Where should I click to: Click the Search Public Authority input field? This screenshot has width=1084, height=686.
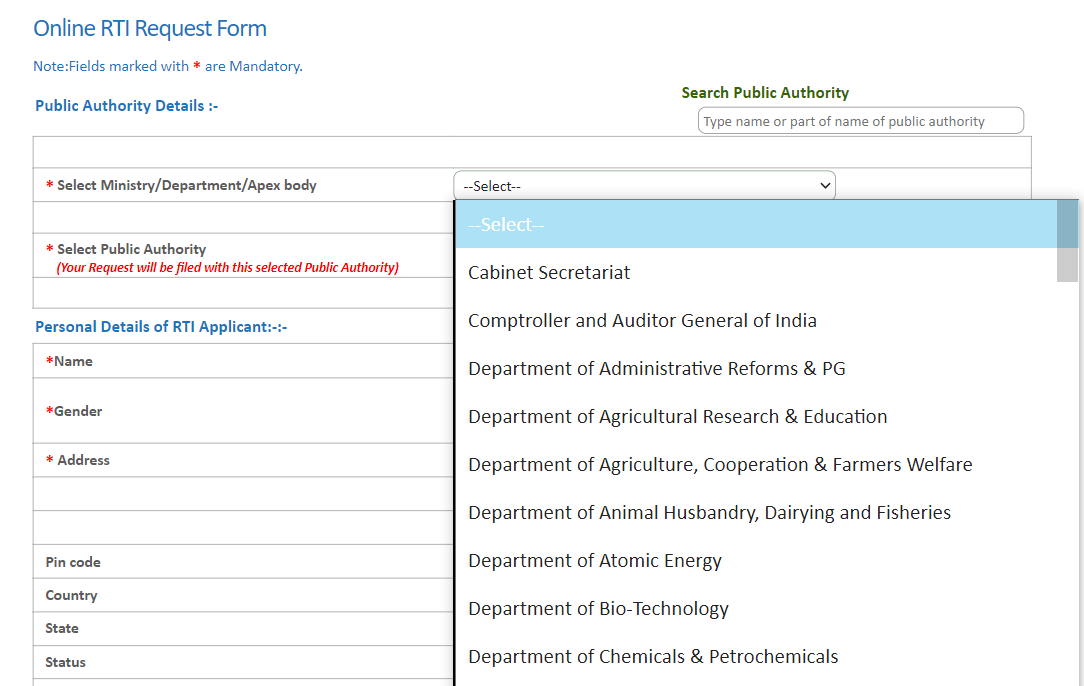pos(860,121)
